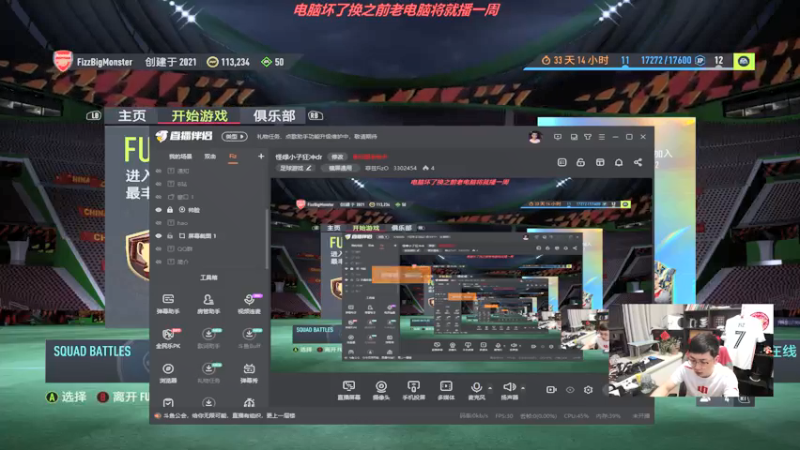Screen dimensions: 800x450
Task: Click the RB bumper icon beside 俱乐部
Action: (315, 116)
